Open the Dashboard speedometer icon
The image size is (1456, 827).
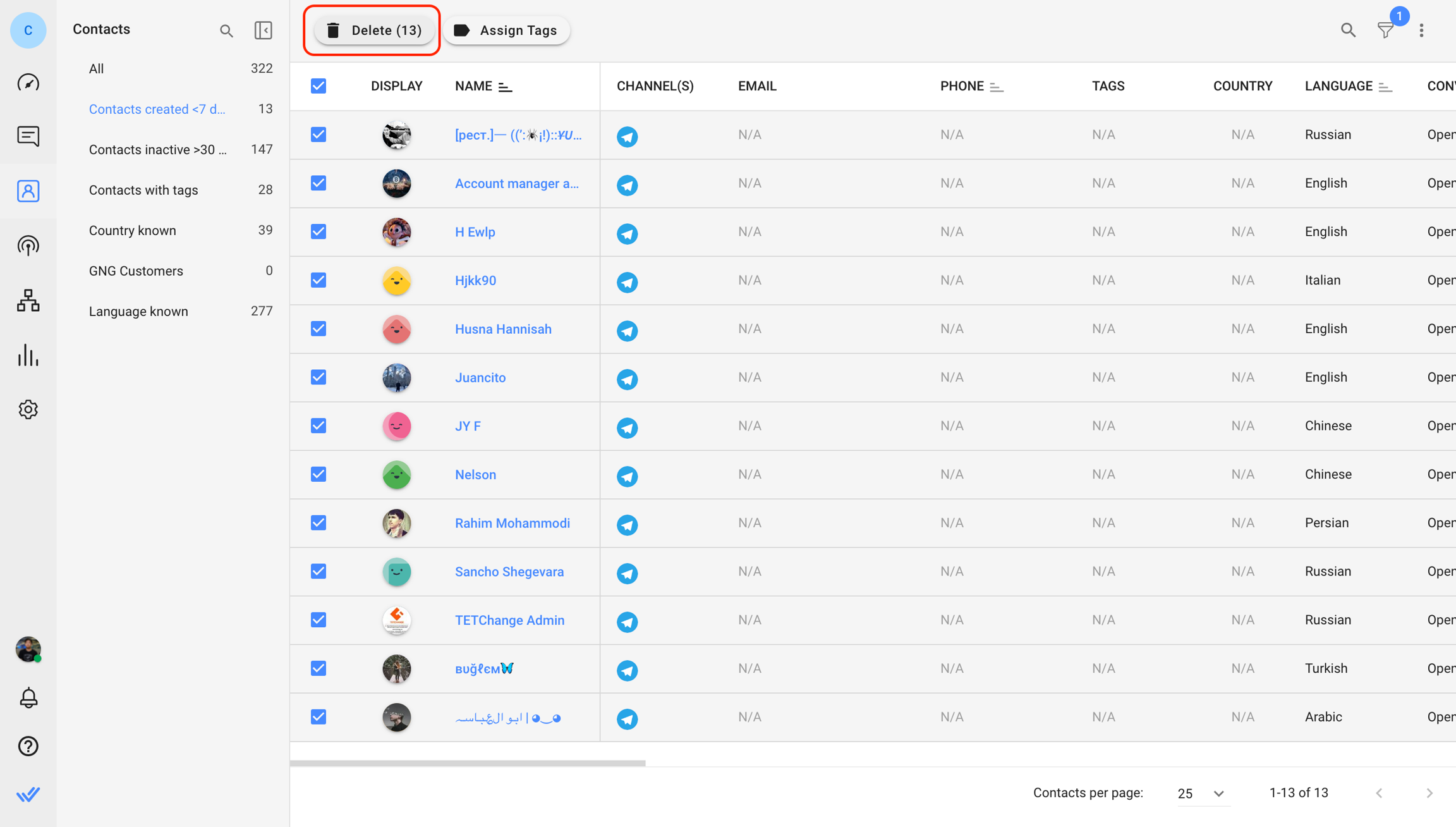pyautogui.click(x=28, y=83)
